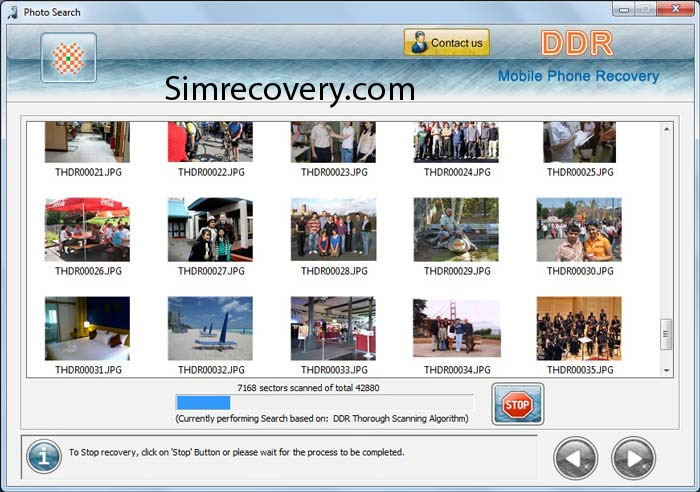Click the scrollbar up arrow
This screenshot has height=492, width=700.
pos(667,129)
